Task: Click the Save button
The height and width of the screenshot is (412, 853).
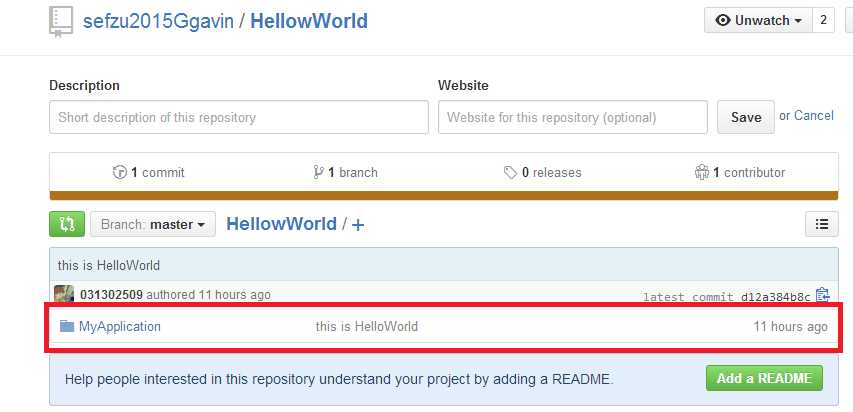Action: click(x=746, y=117)
